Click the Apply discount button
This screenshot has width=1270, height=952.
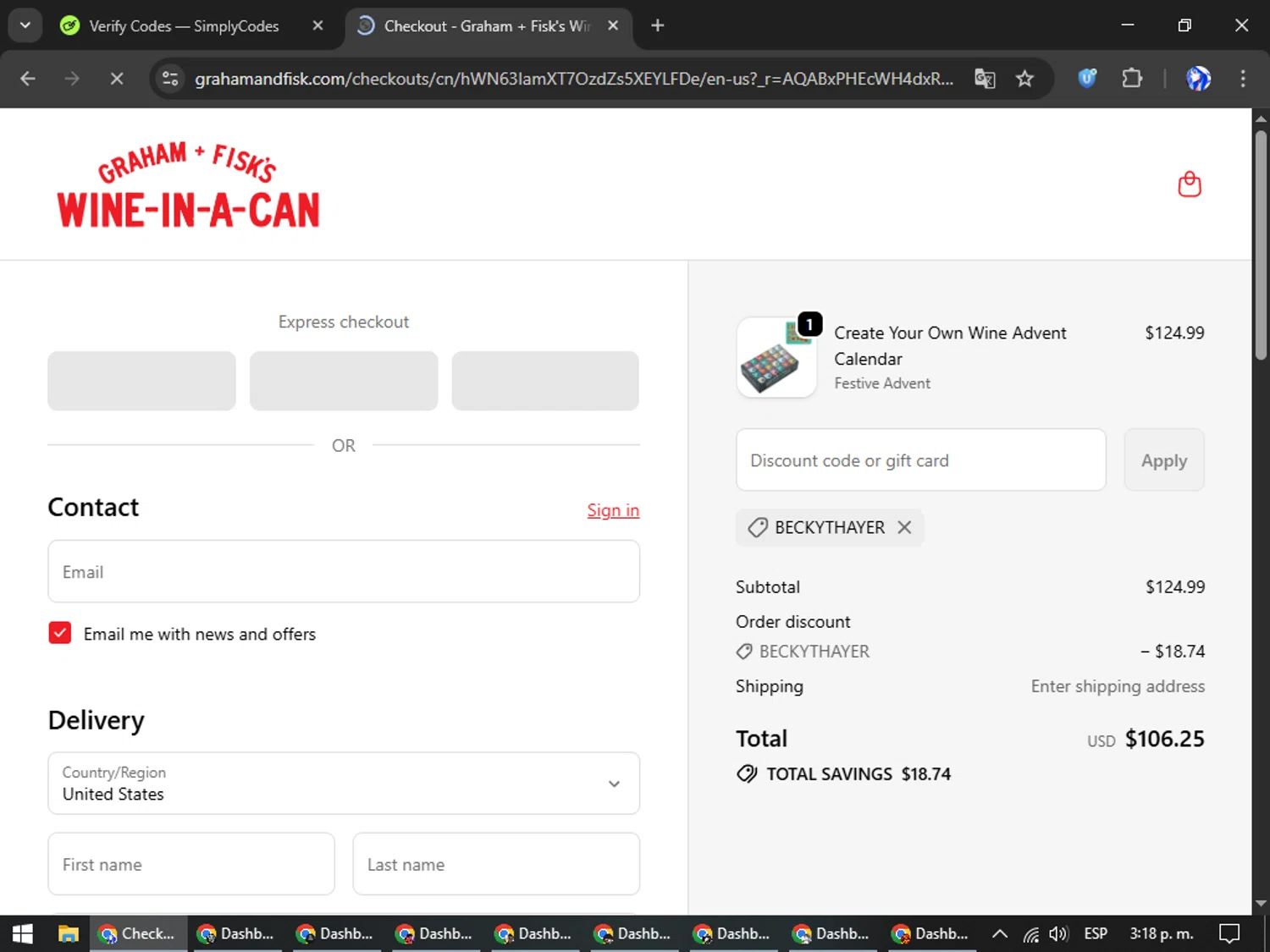tap(1164, 459)
